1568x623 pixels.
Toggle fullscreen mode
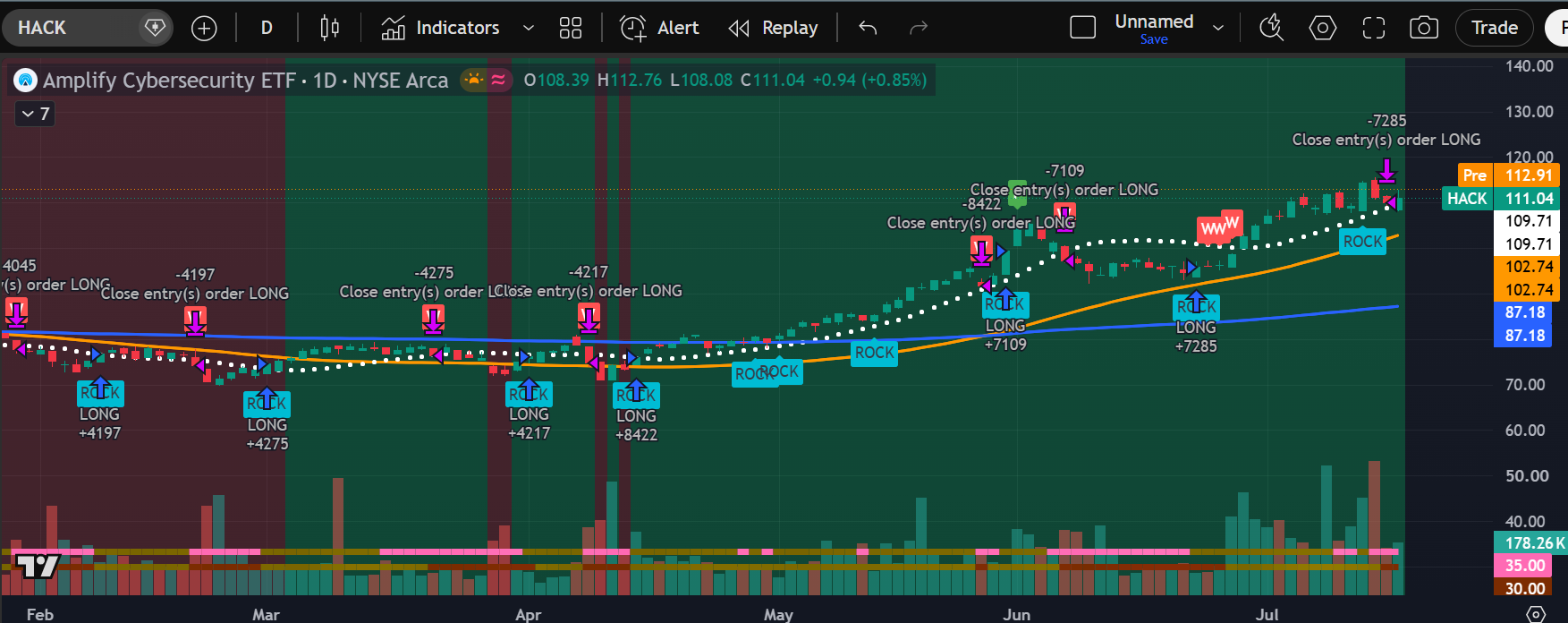coord(1374,29)
